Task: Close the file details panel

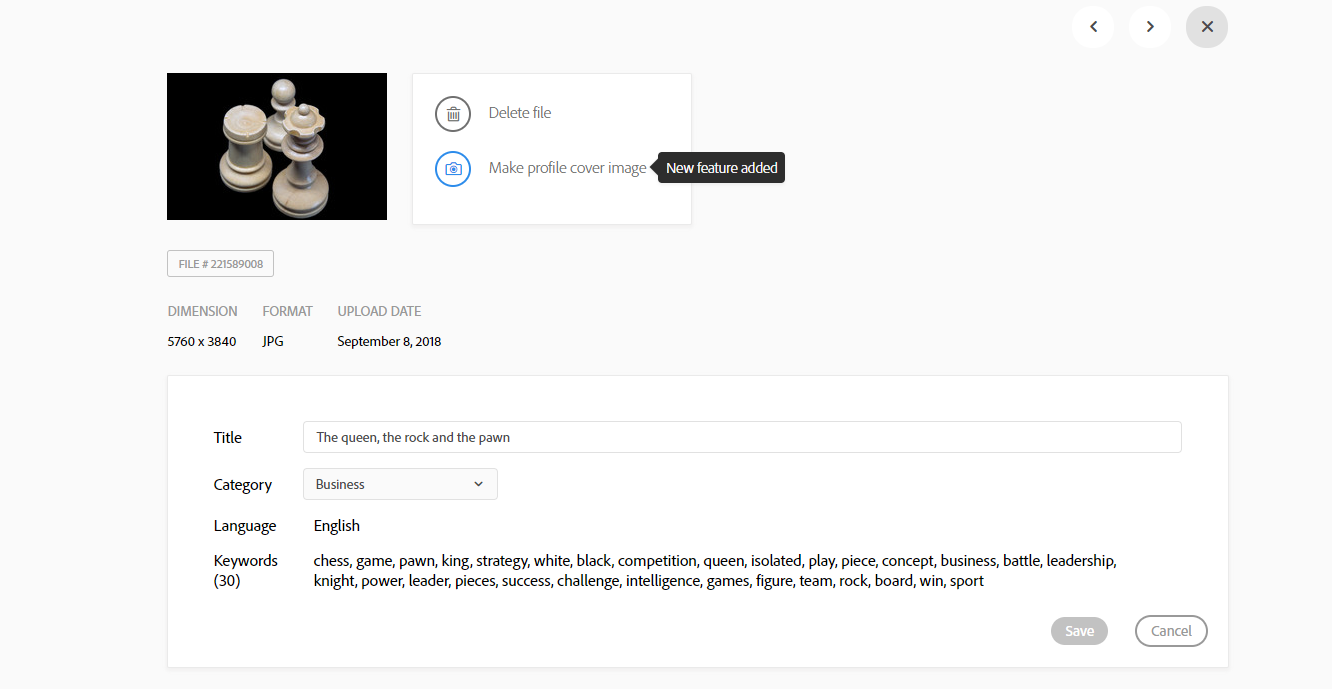Action: click(x=1207, y=27)
